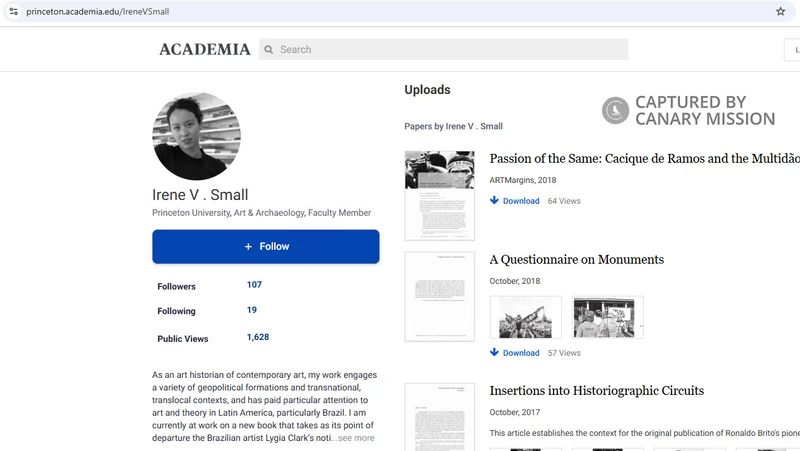Click download arrow icon beside 57 Views
The height and width of the screenshot is (451, 800).
(494, 352)
